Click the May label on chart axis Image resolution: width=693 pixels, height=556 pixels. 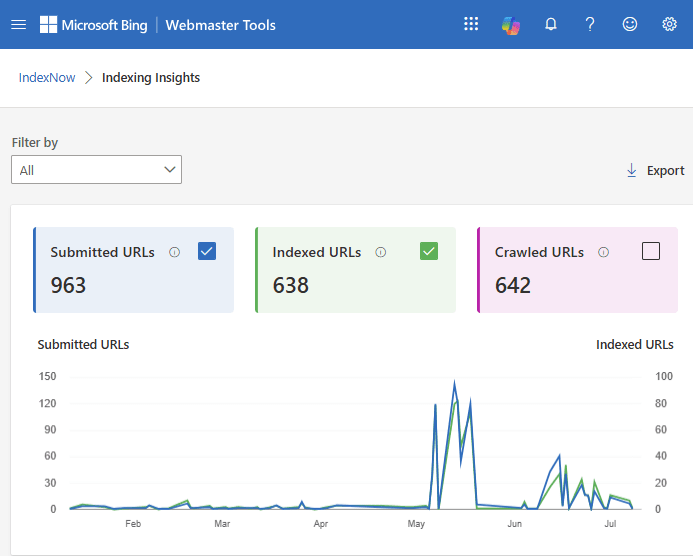(416, 524)
